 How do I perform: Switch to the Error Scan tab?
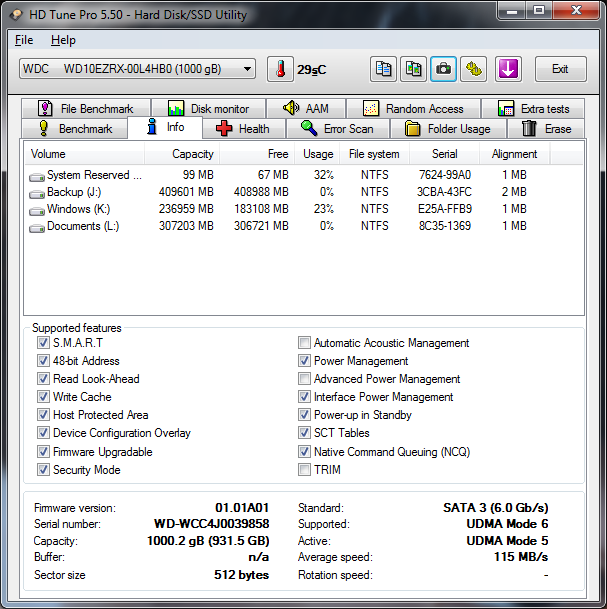tap(338, 129)
